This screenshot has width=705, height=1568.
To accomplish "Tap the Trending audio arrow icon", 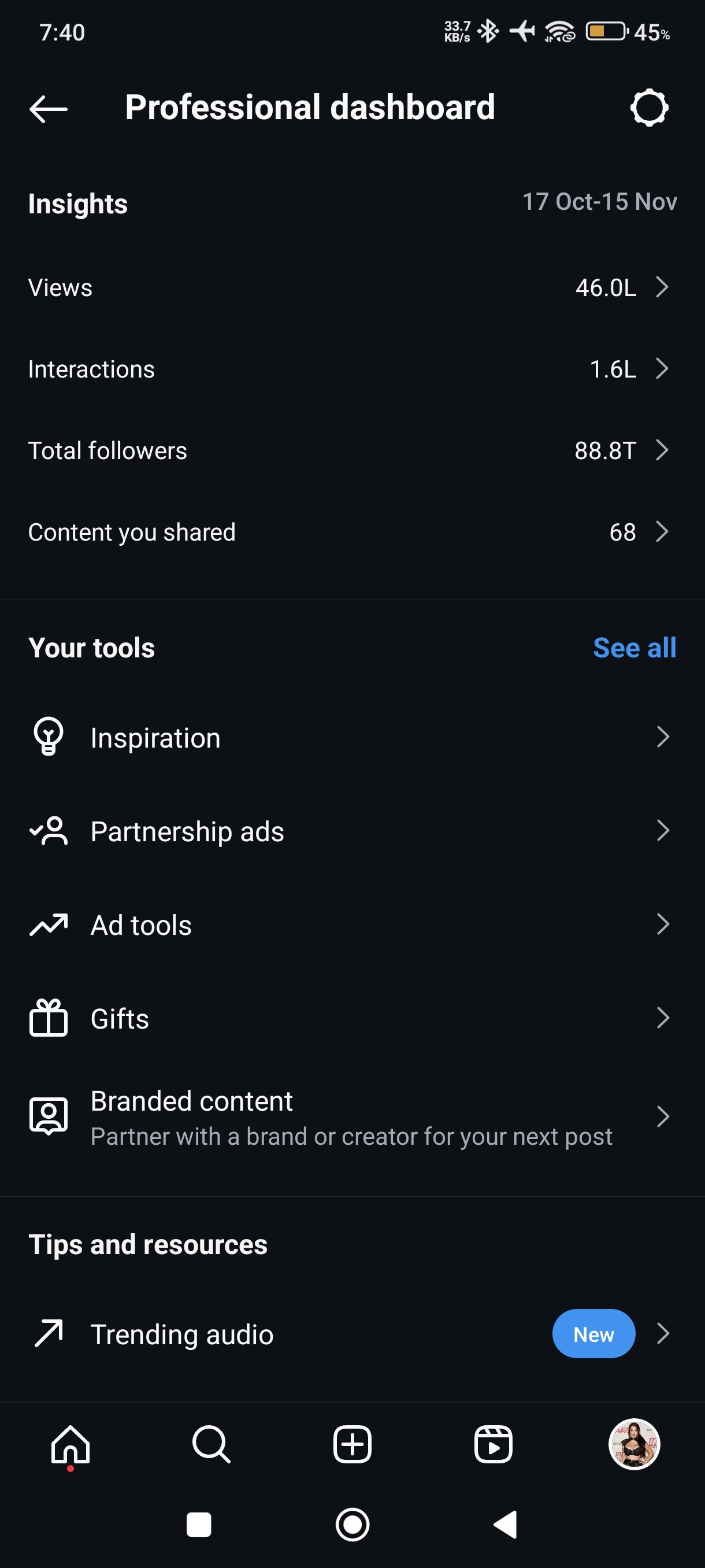I will [x=49, y=1333].
